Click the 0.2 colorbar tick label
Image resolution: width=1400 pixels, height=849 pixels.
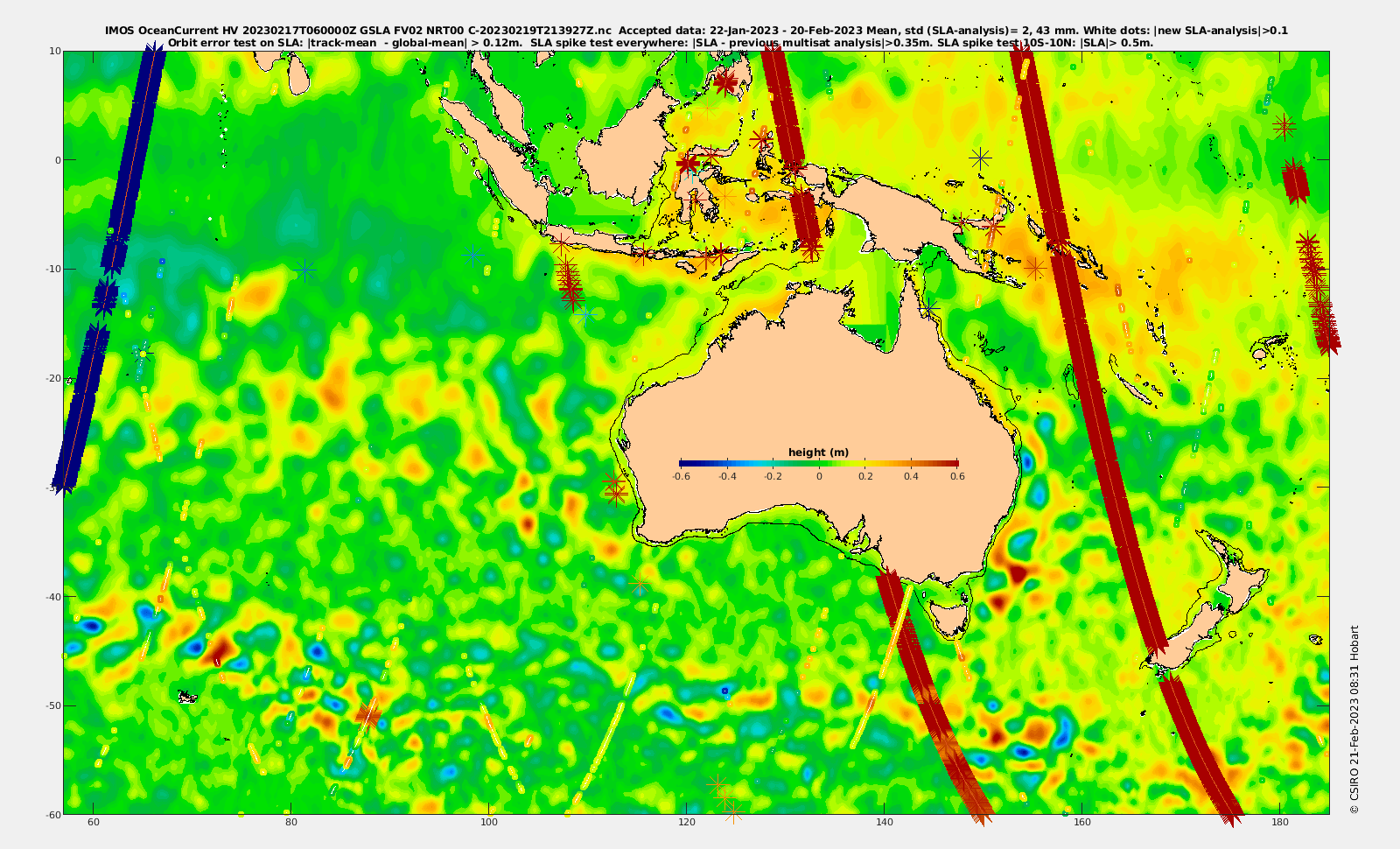[865, 476]
